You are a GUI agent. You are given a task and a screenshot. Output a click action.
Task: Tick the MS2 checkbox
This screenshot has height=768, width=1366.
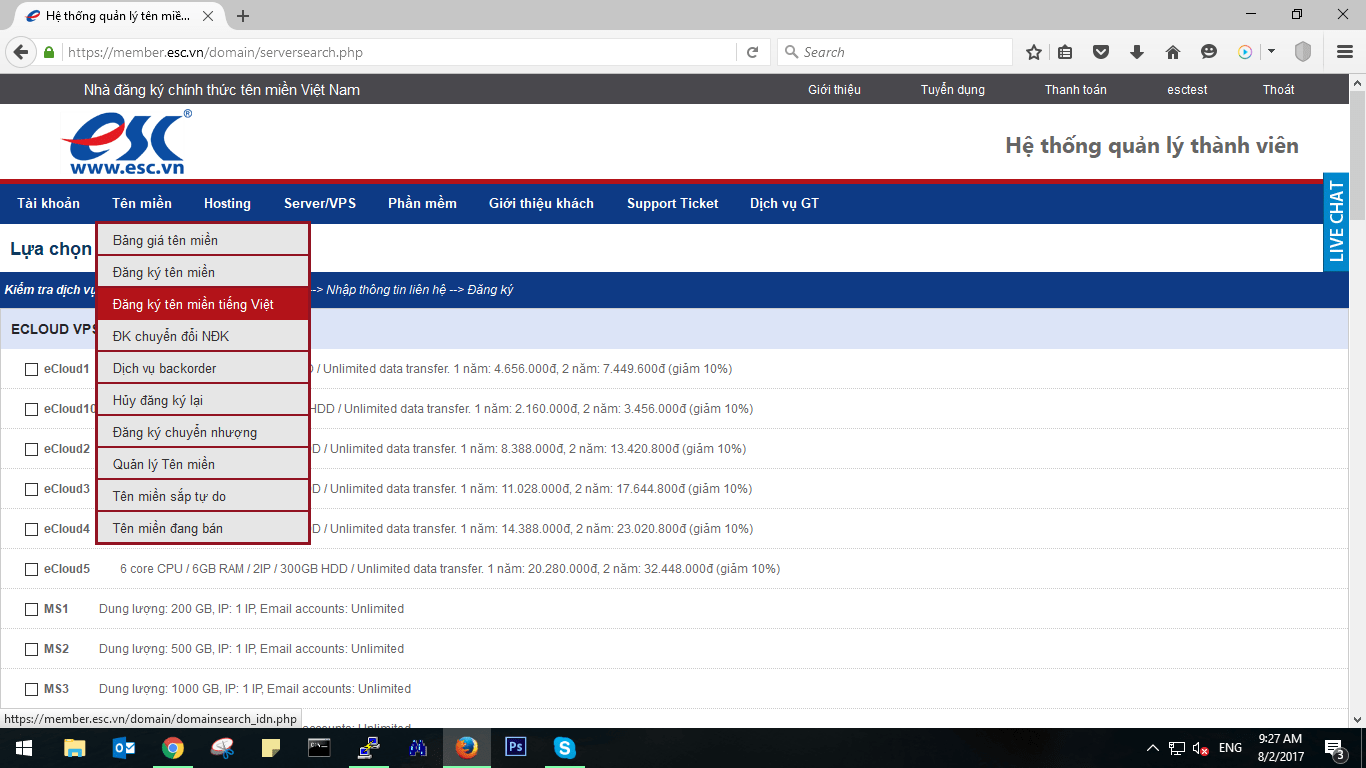point(32,649)
